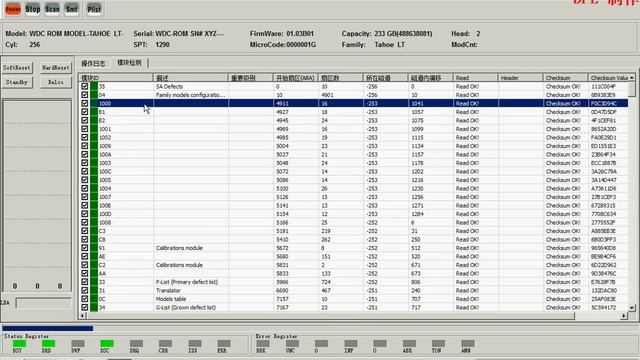Click the scroll-down arrow of the module table
This screenshot has height=360, width=640.
pyautogui.click(x=632, y=308)
